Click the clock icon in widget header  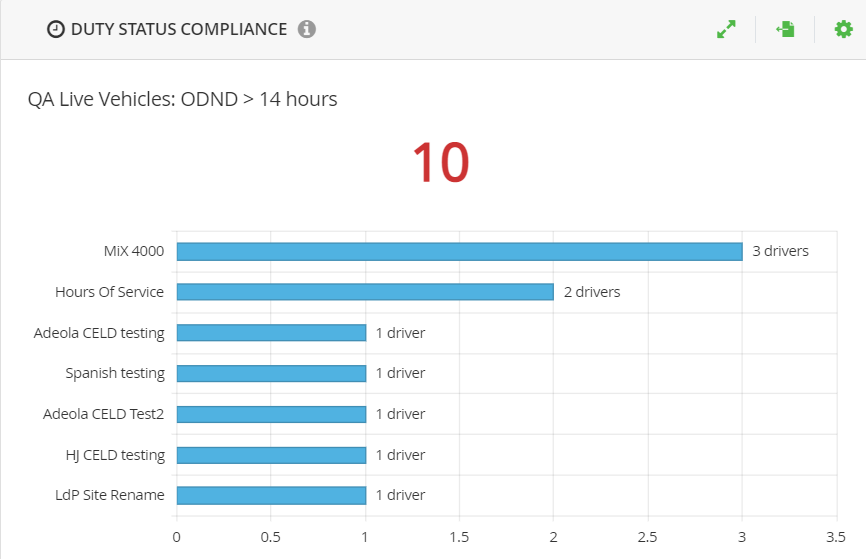click(56, 29)
